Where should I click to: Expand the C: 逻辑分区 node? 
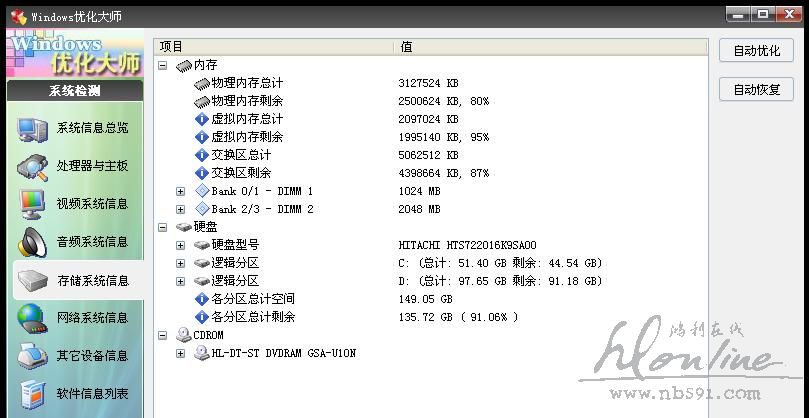[x=180, y=263]
